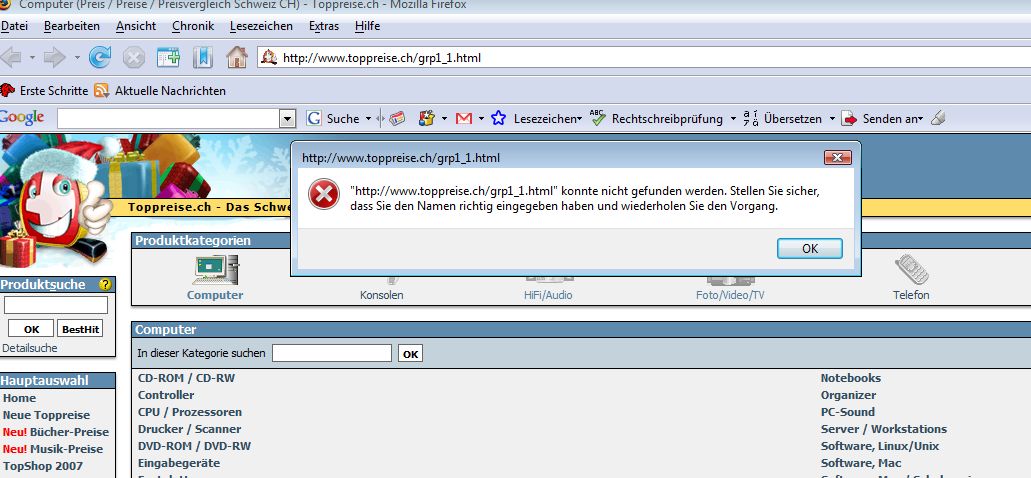Select the Computer category icon
Viewport: 1031px width, 478px height.
pyautogui.click(x=215, y=269)
